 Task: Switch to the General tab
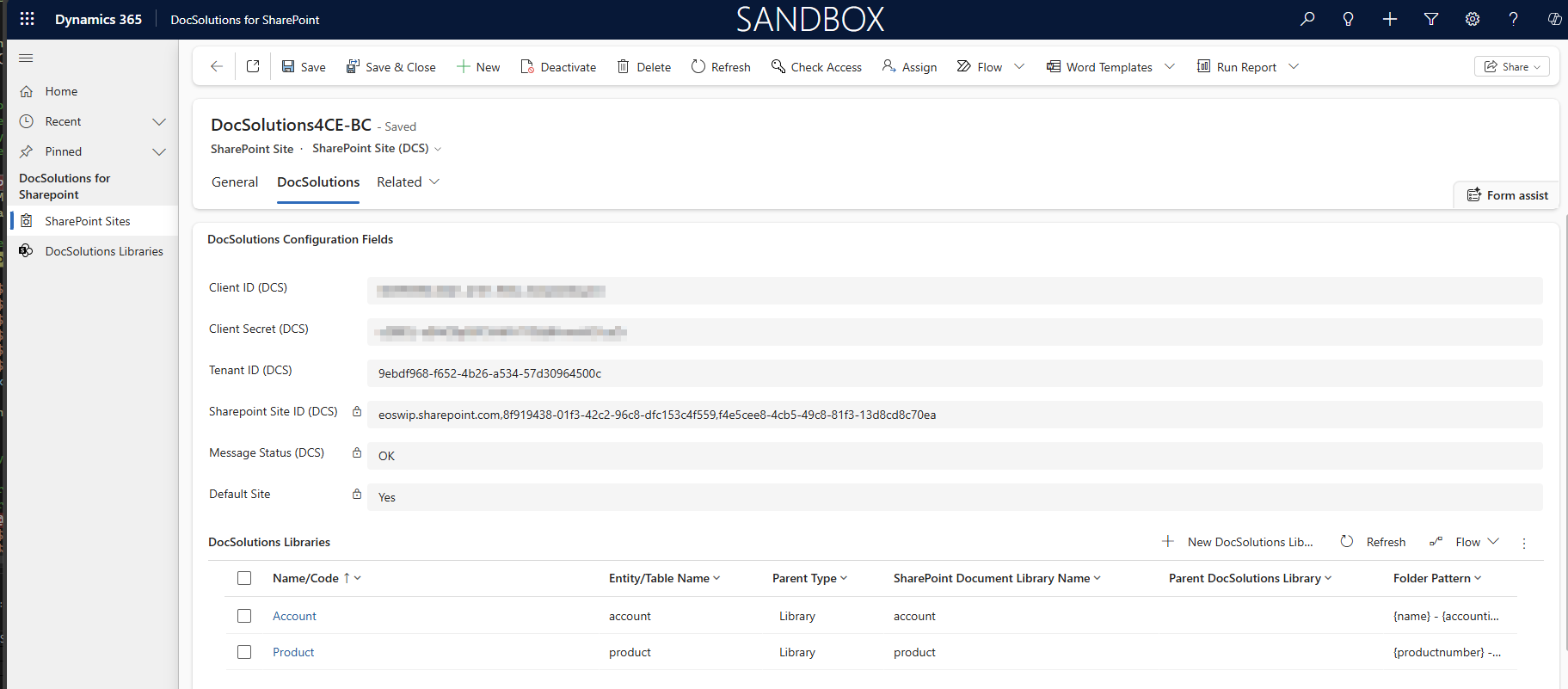pos(235,182)
